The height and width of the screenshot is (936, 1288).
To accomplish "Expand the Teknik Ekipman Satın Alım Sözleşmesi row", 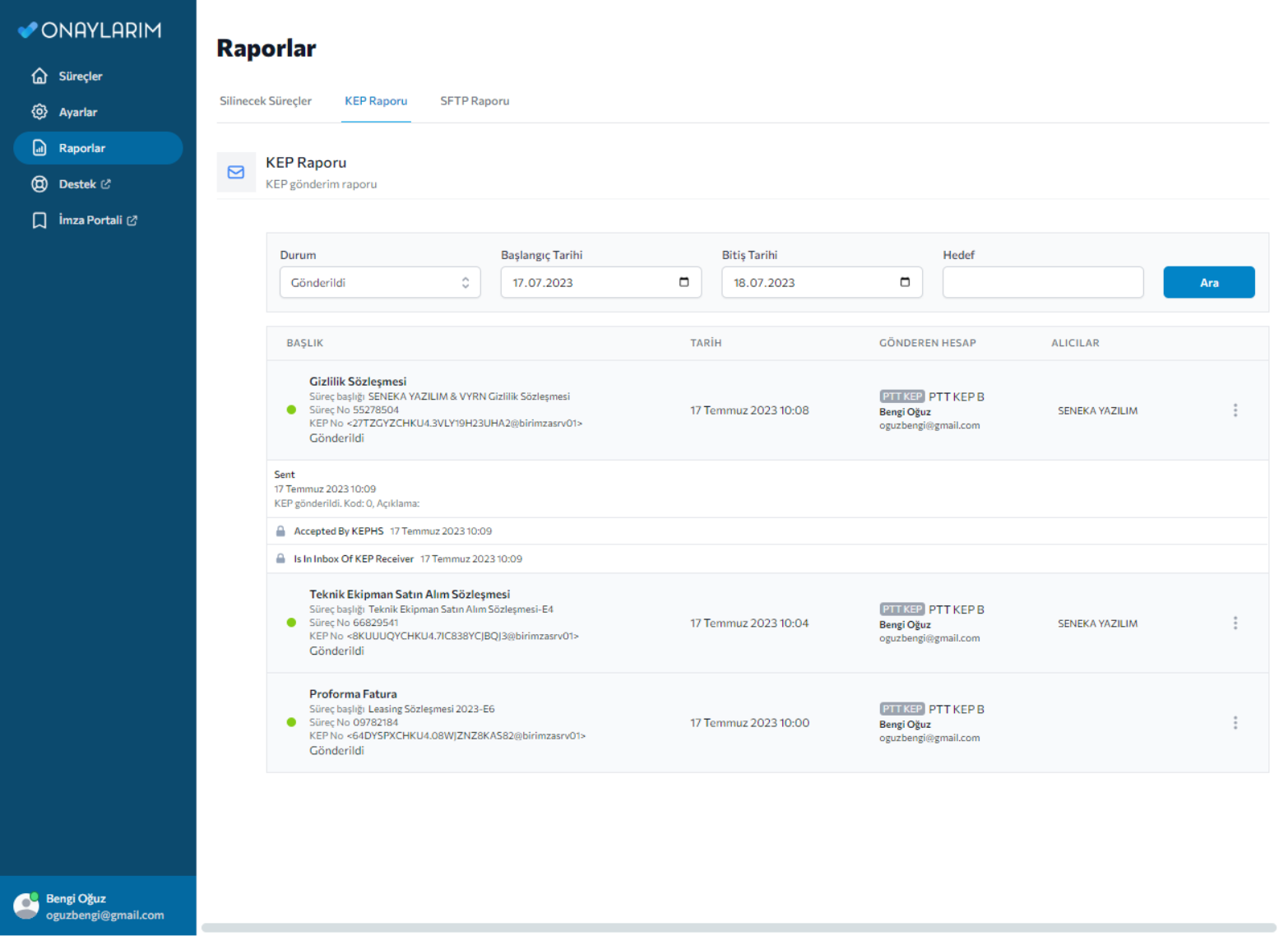I will (493, 623).
